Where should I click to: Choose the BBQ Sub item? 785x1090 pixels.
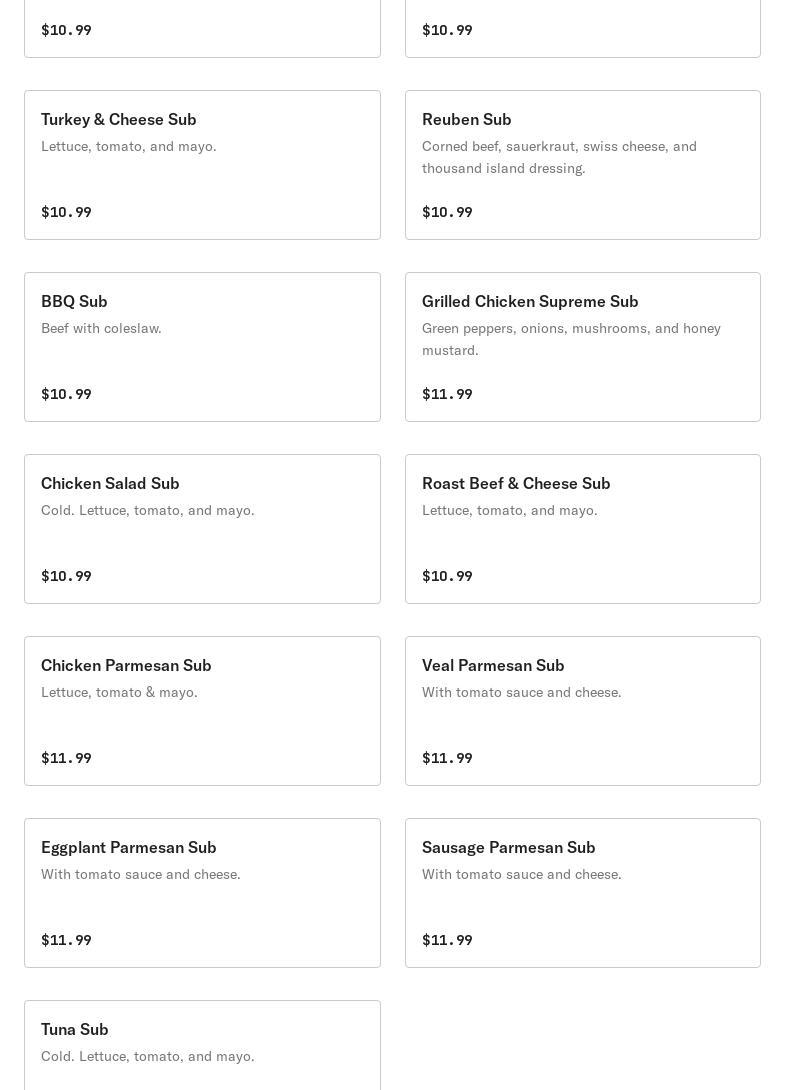pos(202,347)
